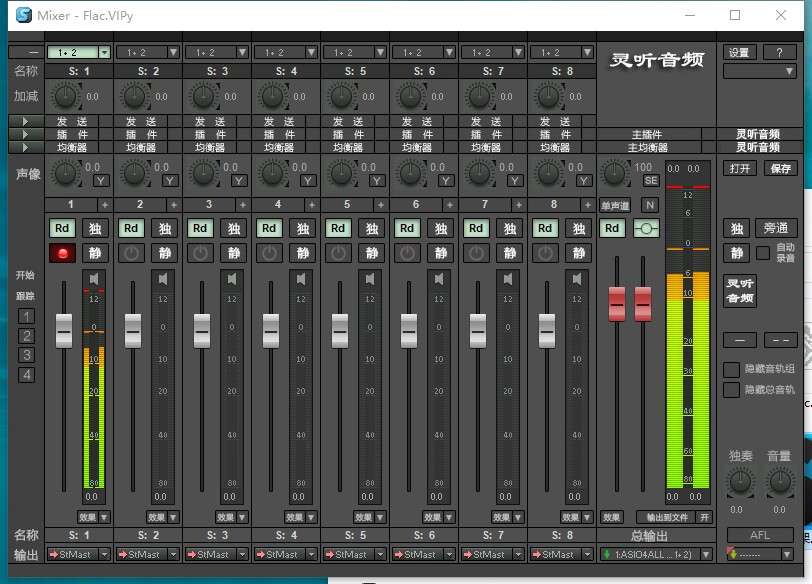Click the 保存 save button

click(x=780, y=168)
